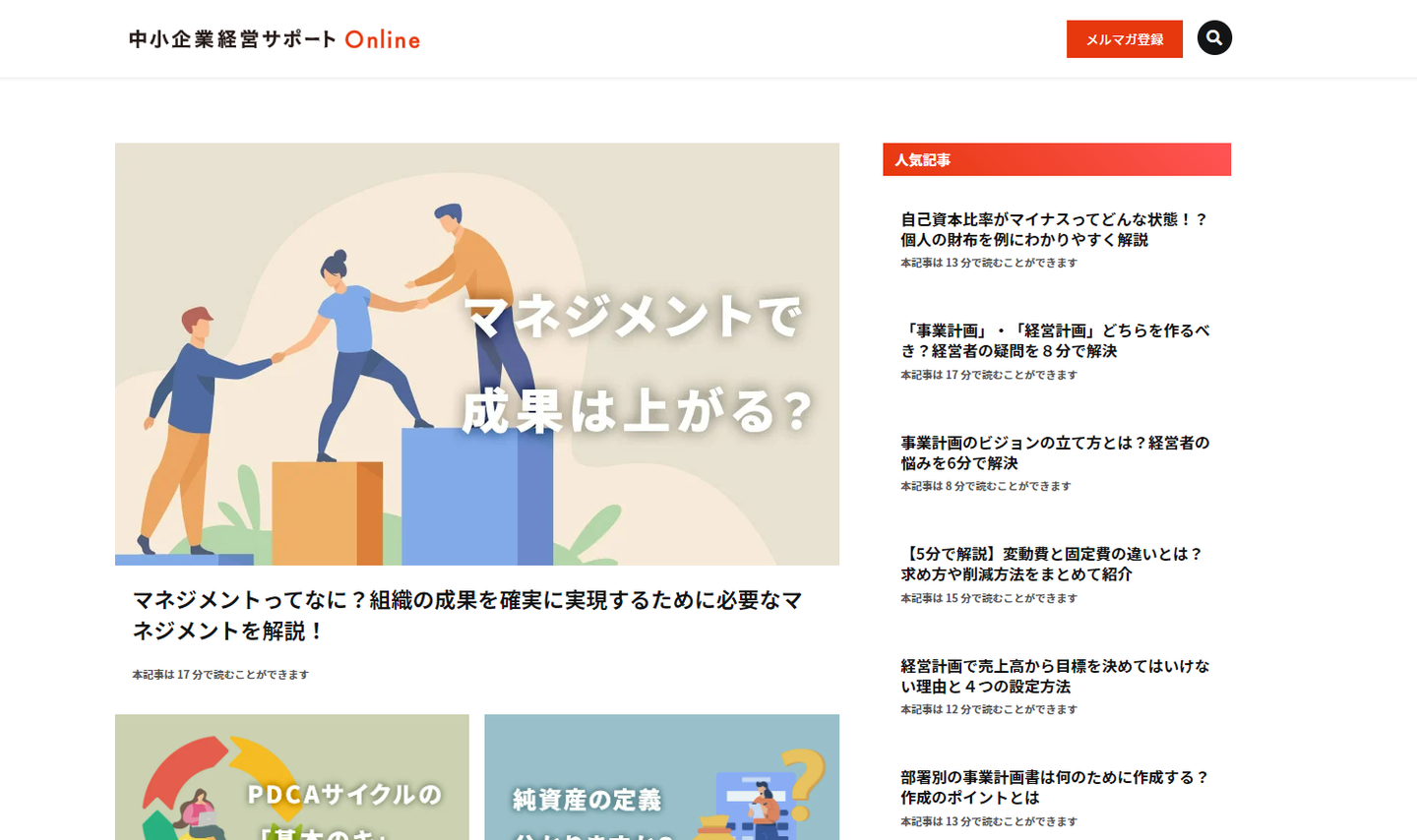Screen dimensions: 1417x840
Task: Open the 事業計画のビジョンの立て方 article
Action: click(1055, 452)
